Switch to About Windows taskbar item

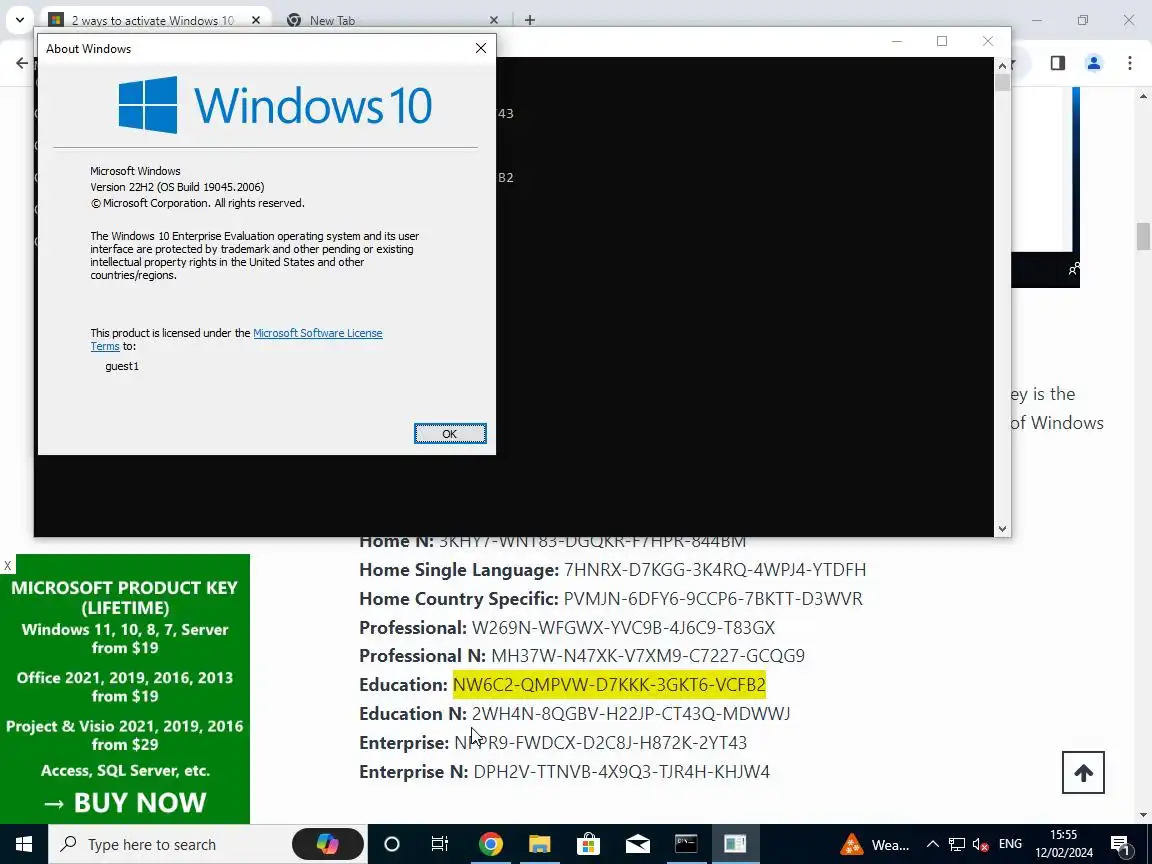(x=735, y=844)
